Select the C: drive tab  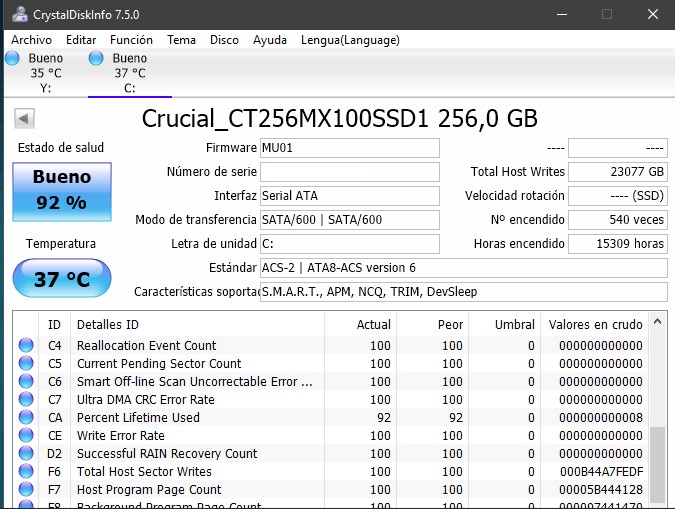[x=130, y=73]
